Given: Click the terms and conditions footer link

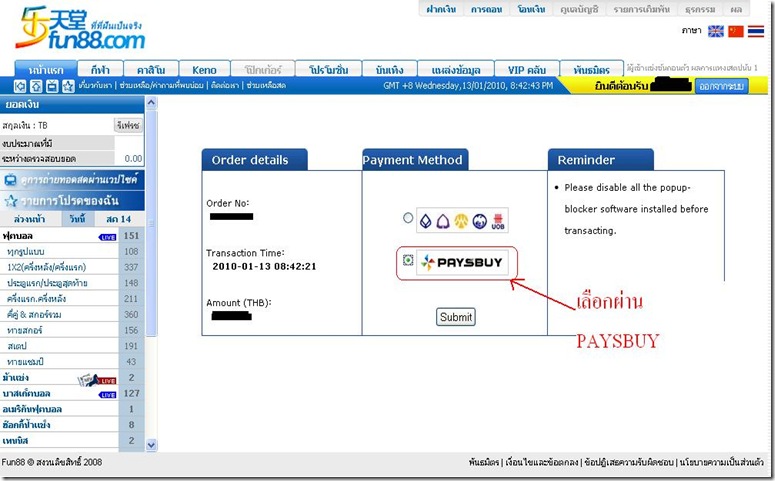Looking at the screenshot, I should (x=541, y=462).
